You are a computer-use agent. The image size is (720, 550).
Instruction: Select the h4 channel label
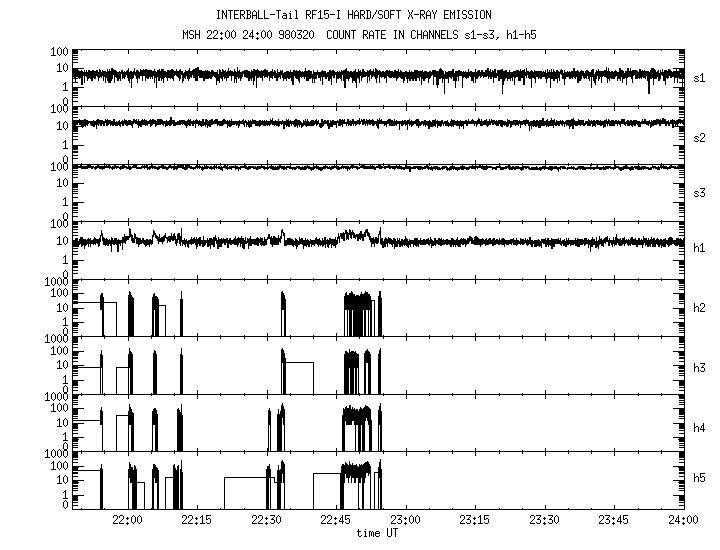[x=700, y=427]
